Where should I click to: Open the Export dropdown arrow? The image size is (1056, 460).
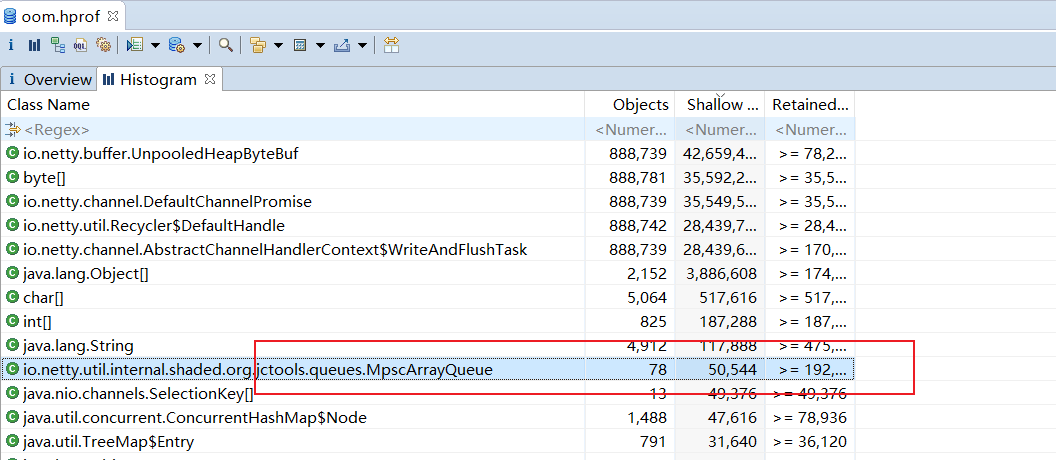coord(362,45)
